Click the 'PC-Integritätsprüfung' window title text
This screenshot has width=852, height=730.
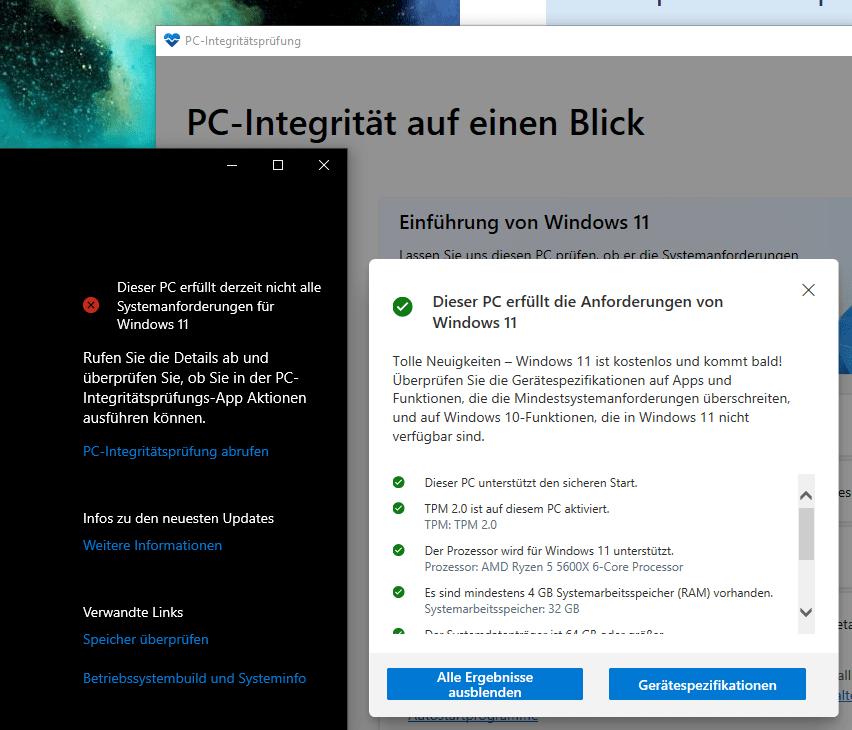[242, 41]
